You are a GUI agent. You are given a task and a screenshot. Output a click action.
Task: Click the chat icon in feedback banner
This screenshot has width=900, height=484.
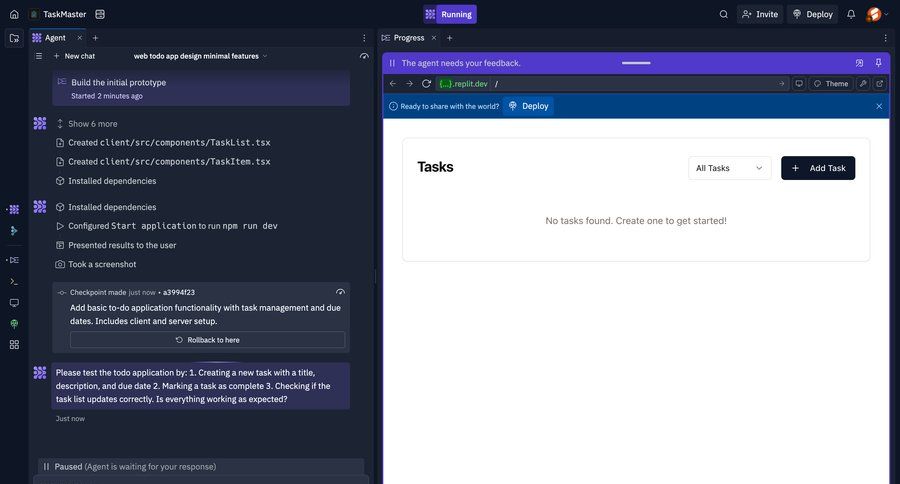point(859,63)
